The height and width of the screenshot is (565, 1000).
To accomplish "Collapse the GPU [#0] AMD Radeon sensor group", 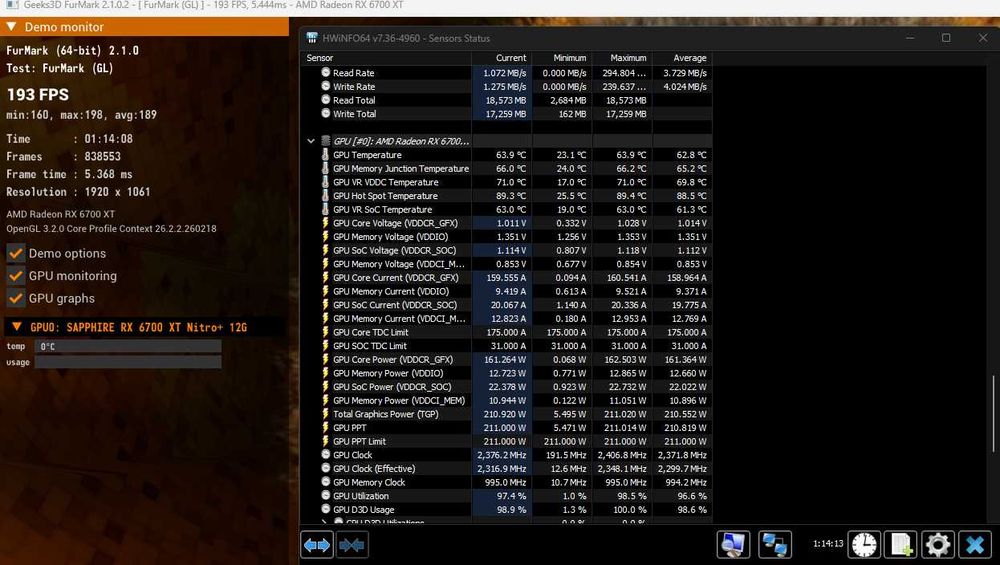I will point(311,141).
